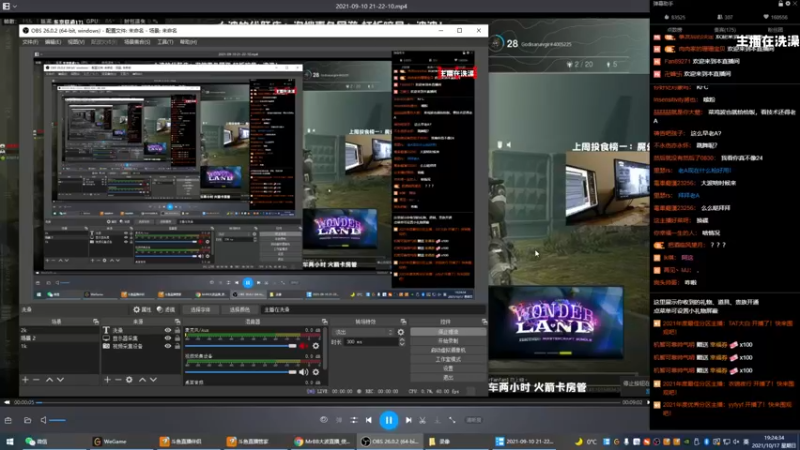The width and height of the screenshot is (800, 450).
Task: Unmute the muted red speaker for microphone/Aux
Action: [304, 346]
